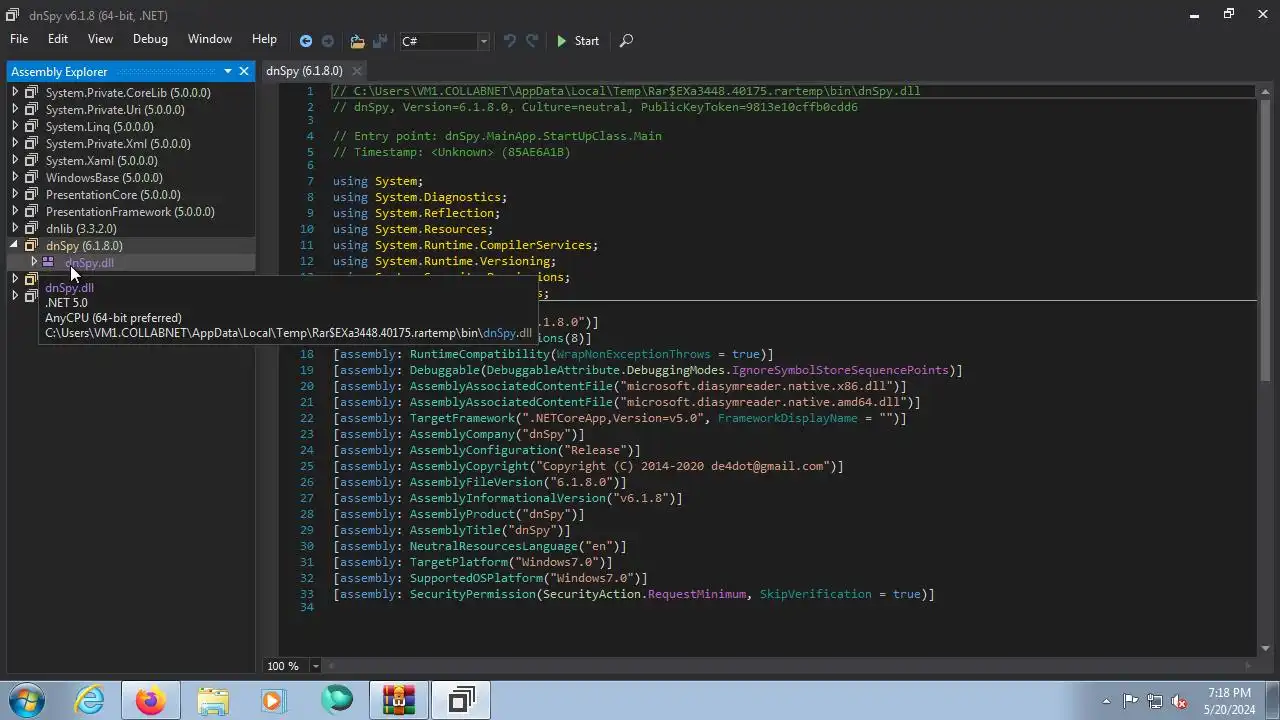Click the grayed Navigate Forward arrow

coord(328,41)
